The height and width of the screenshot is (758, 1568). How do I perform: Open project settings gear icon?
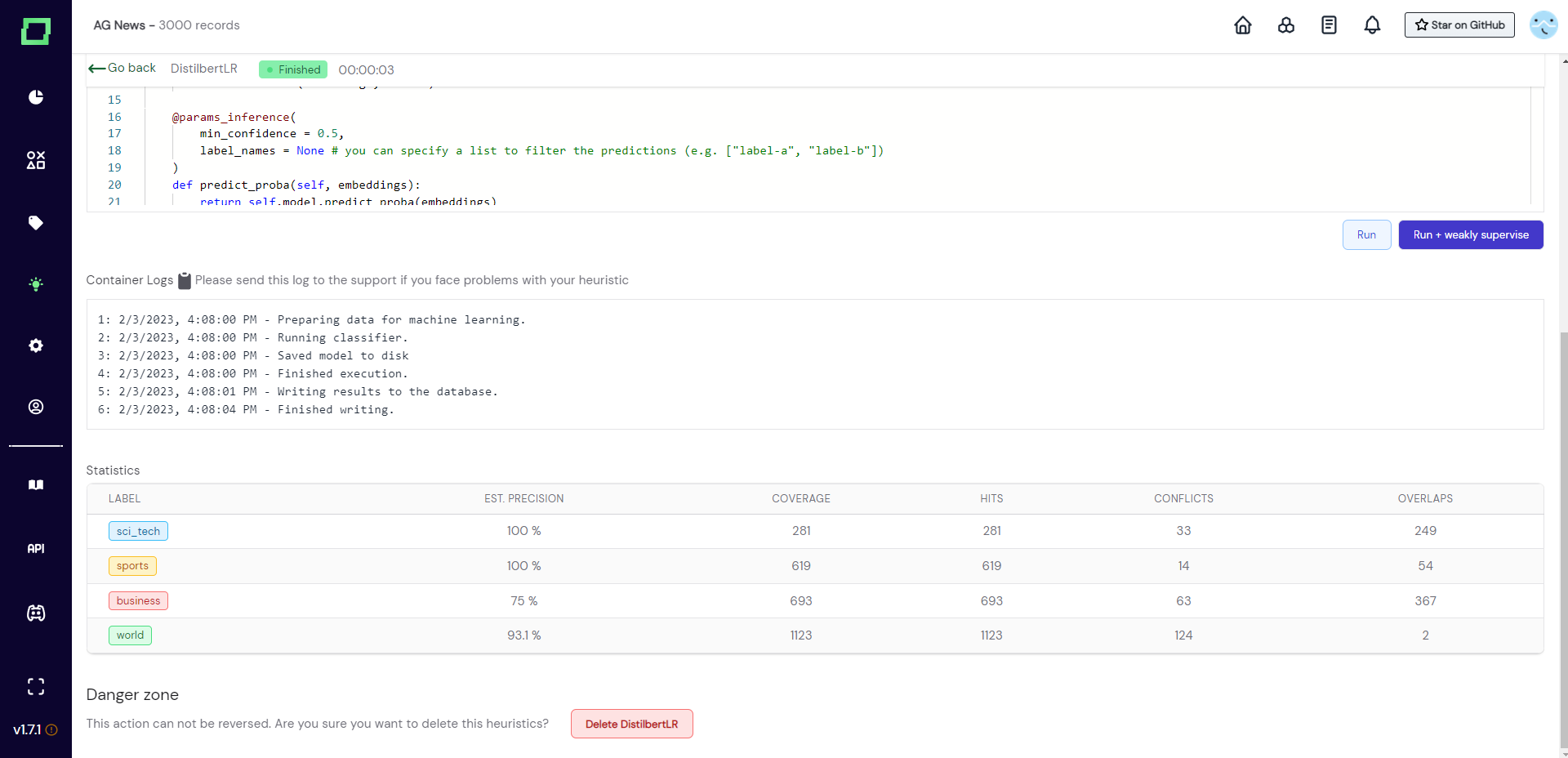click(36, 346)
